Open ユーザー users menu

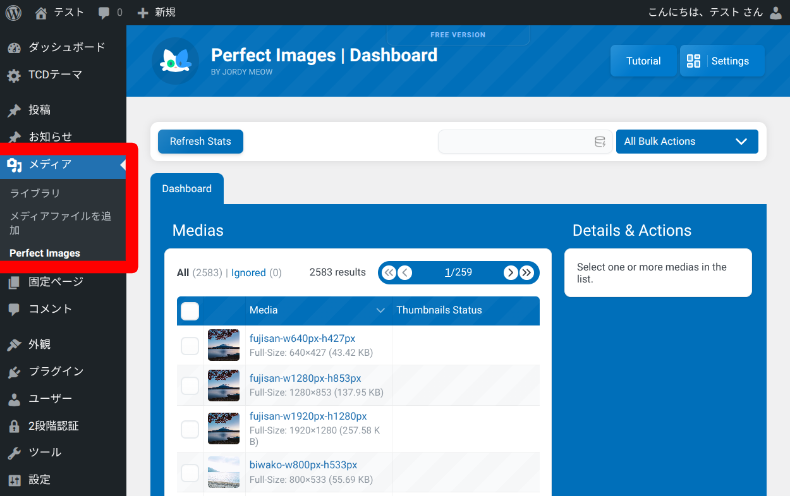[63, 399]
